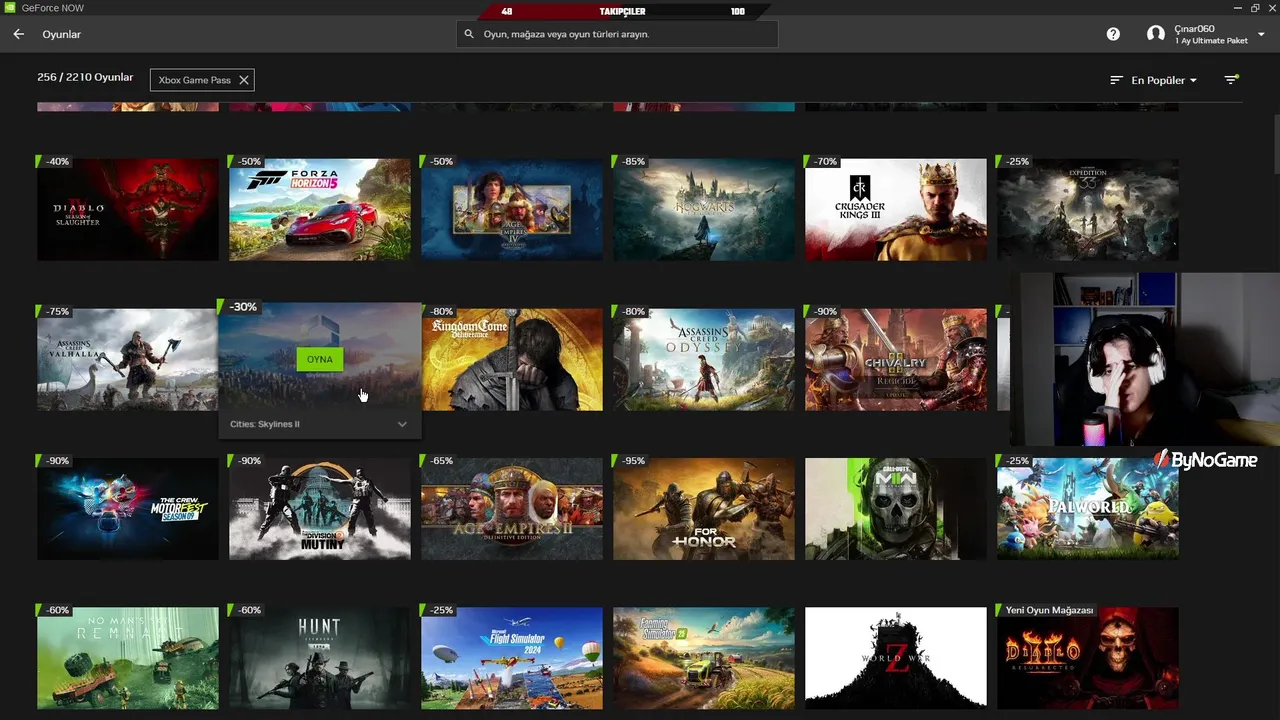Open the En Popüler sort dropdown
1280x720 pixels.
pyautogui.click(x=1164, y=80)
